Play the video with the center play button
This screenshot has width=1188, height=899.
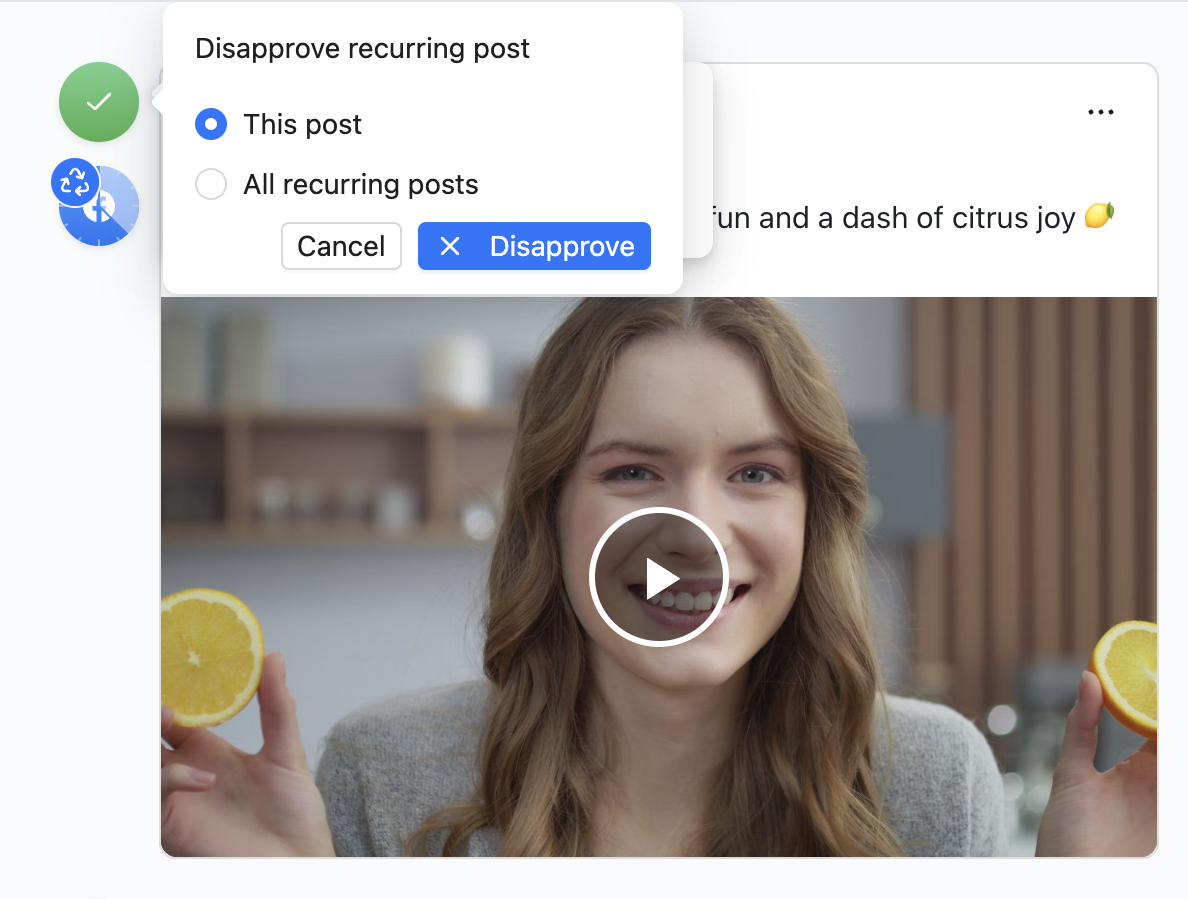(x=658, y=577)
